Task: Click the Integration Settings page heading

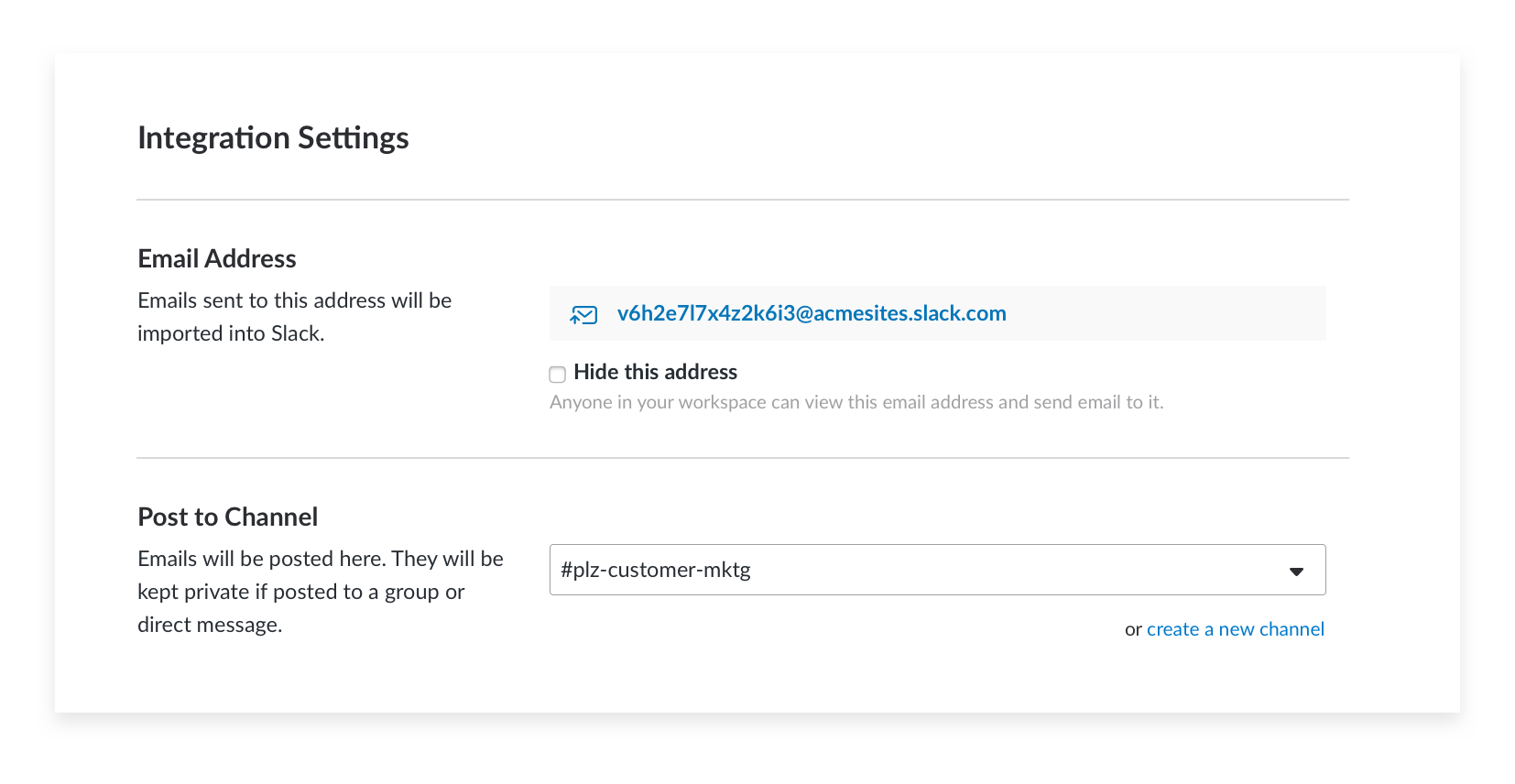Action: (x=273, y=138)
